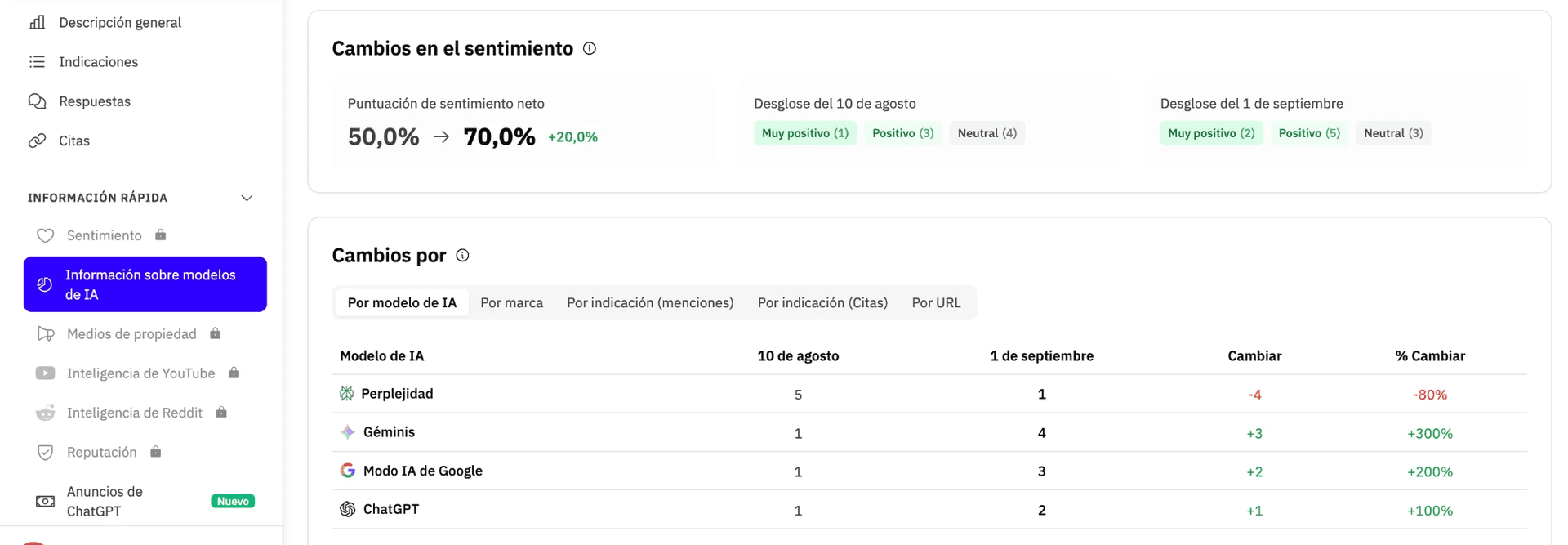This screenshot has height=545, width=1568.
Task: Click the +20,0% change value
Action: point(573,137)
